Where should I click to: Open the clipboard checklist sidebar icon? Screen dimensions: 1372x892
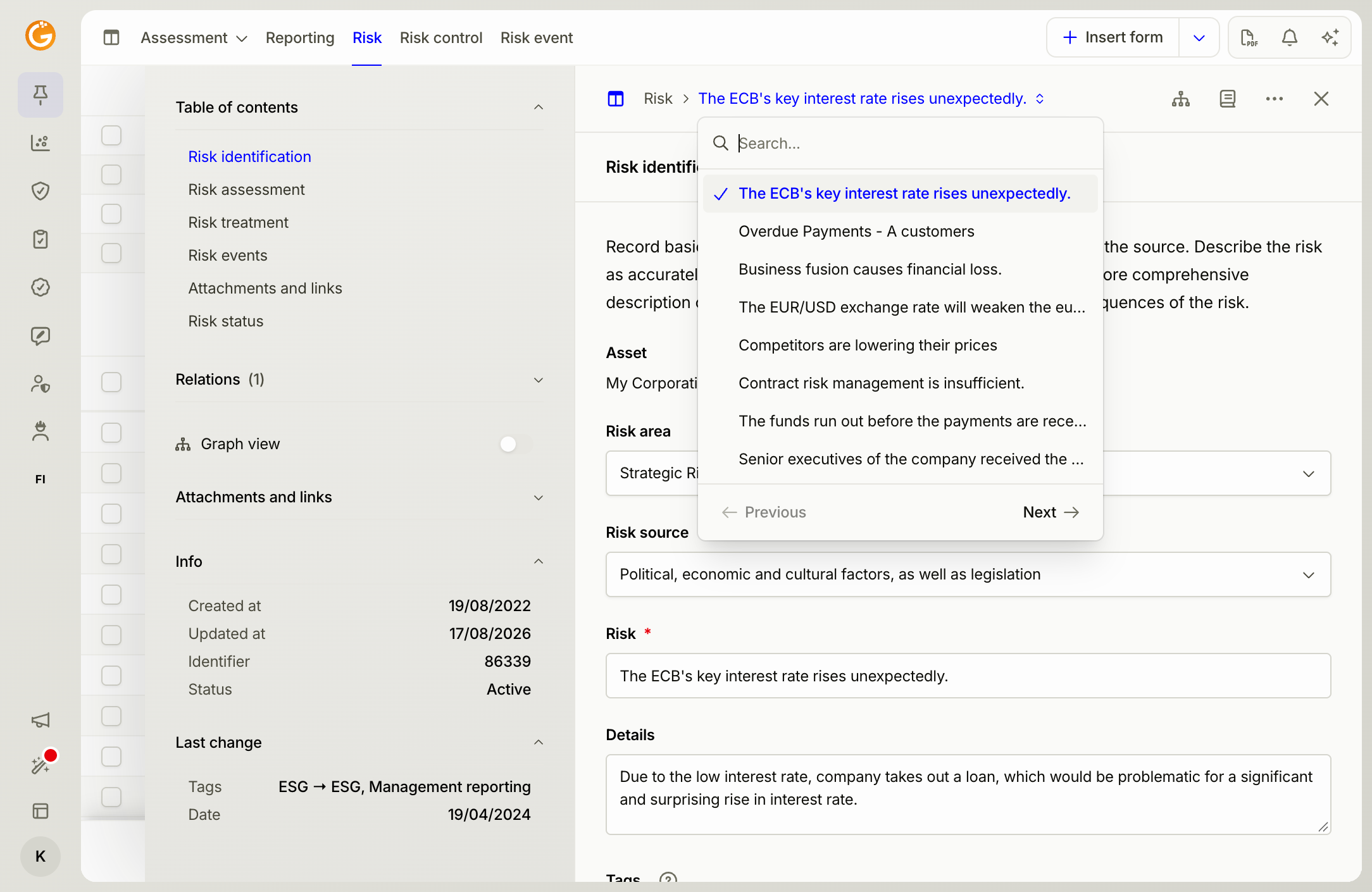coord(41,239)
